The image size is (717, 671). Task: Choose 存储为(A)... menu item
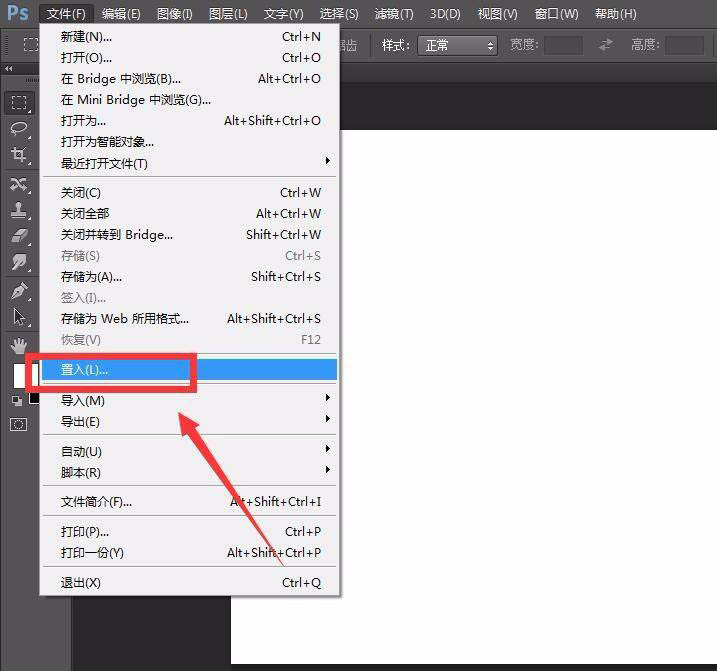coord(189,277)
